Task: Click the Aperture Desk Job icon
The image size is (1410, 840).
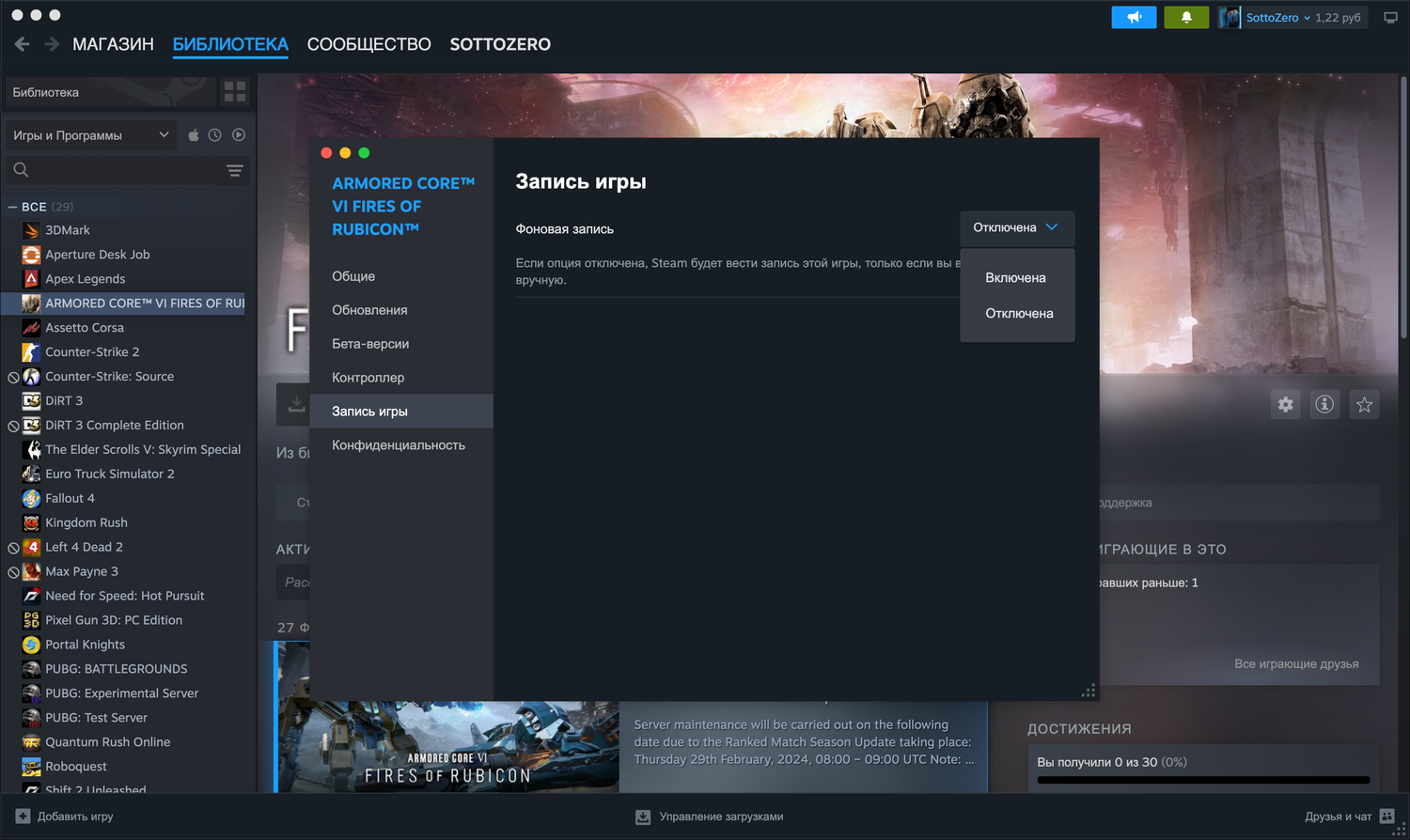Action: pyautogui.click(x=31, y=255)
